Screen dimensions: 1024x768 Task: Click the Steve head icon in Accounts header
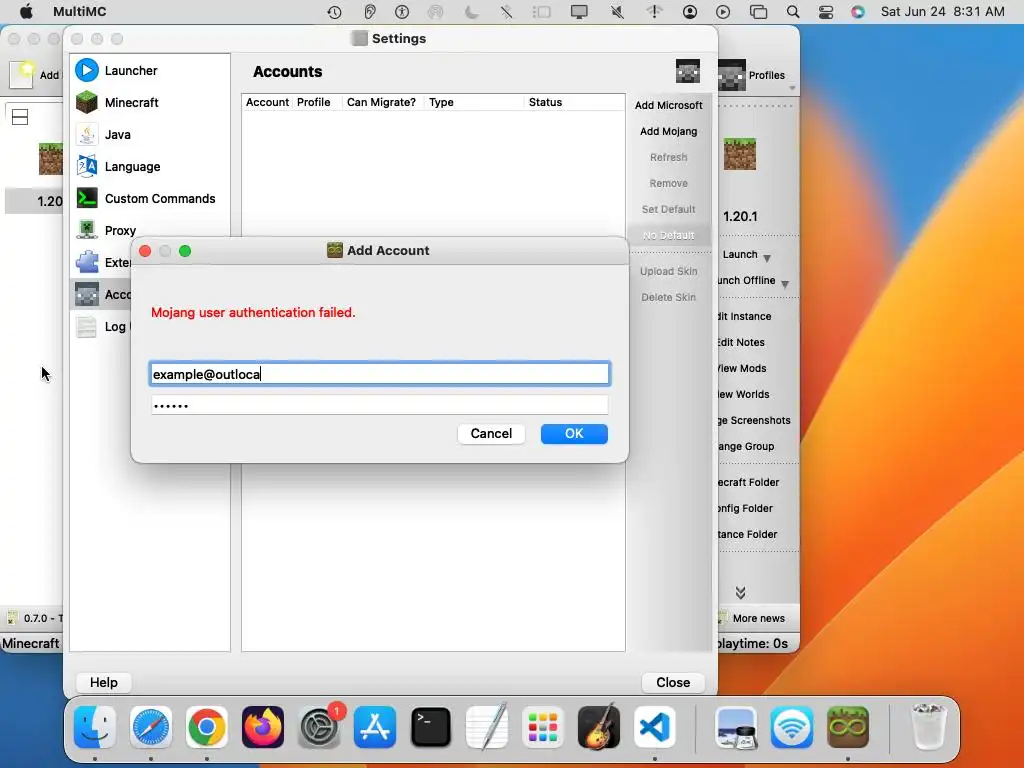pyautogui.click(x=688, y=71)
